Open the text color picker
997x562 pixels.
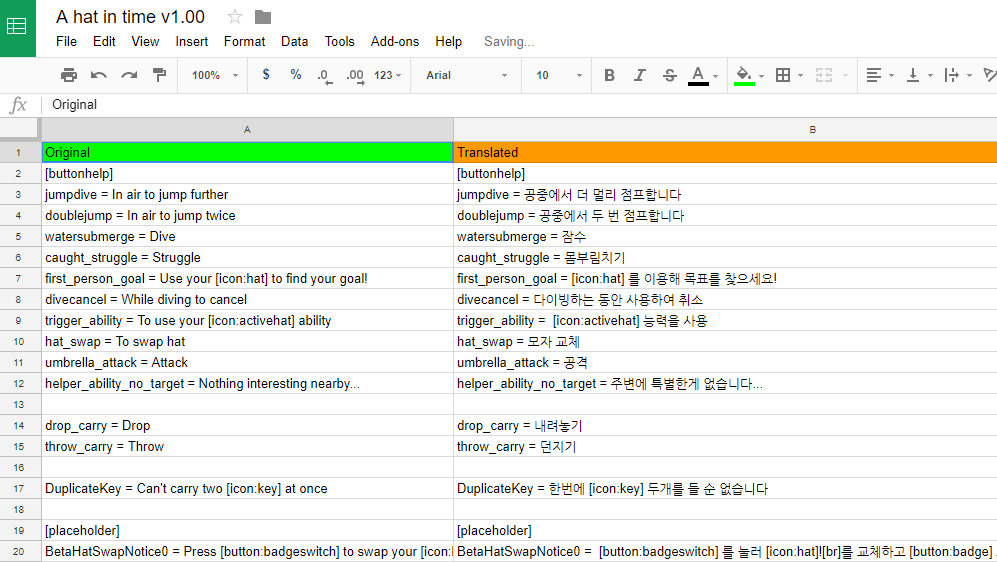698,75
